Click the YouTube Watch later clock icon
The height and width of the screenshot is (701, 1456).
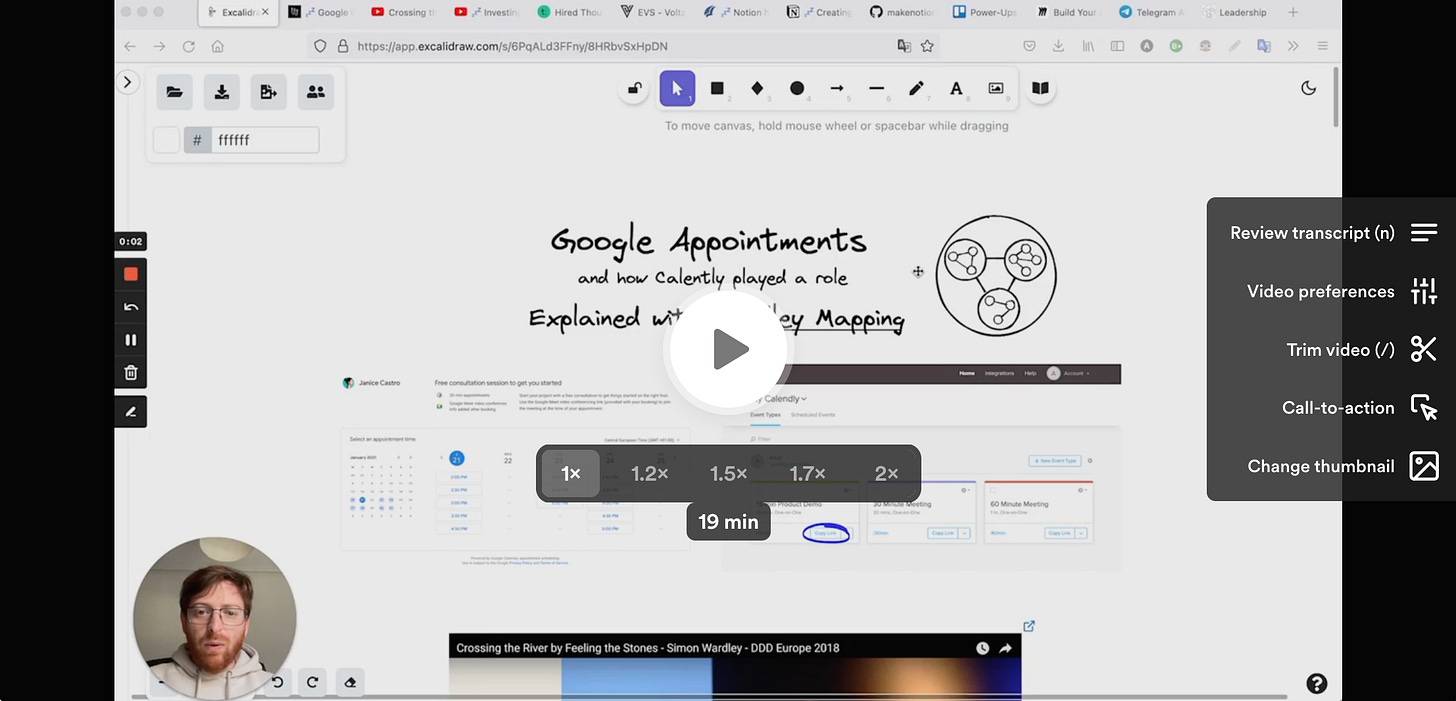(982, 648)
